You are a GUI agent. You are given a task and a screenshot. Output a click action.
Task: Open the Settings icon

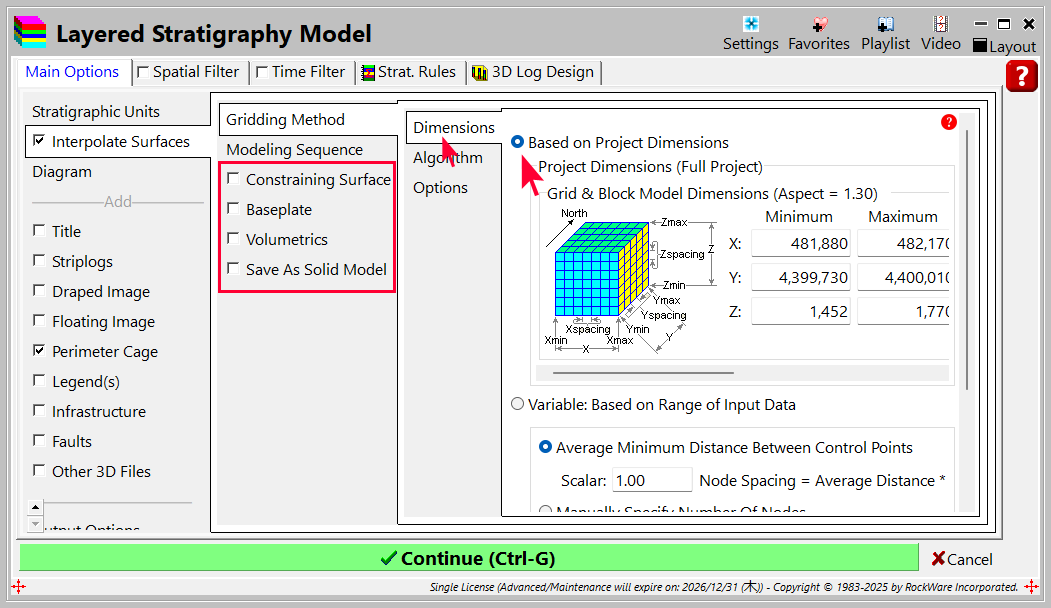pyautogui.click(x=750, y=33)
